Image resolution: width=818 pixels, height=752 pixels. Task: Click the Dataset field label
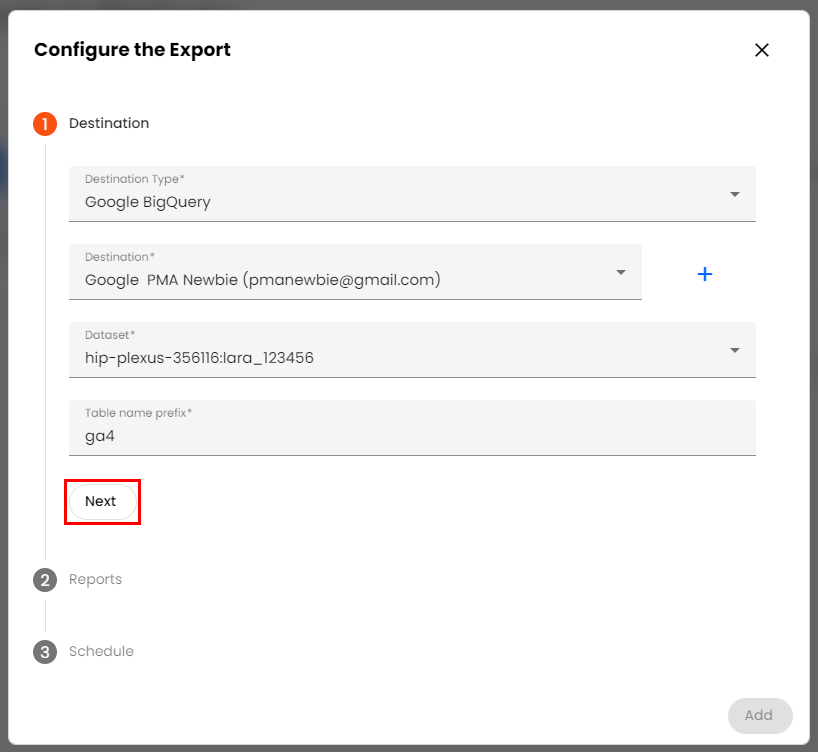pos(110,335)
